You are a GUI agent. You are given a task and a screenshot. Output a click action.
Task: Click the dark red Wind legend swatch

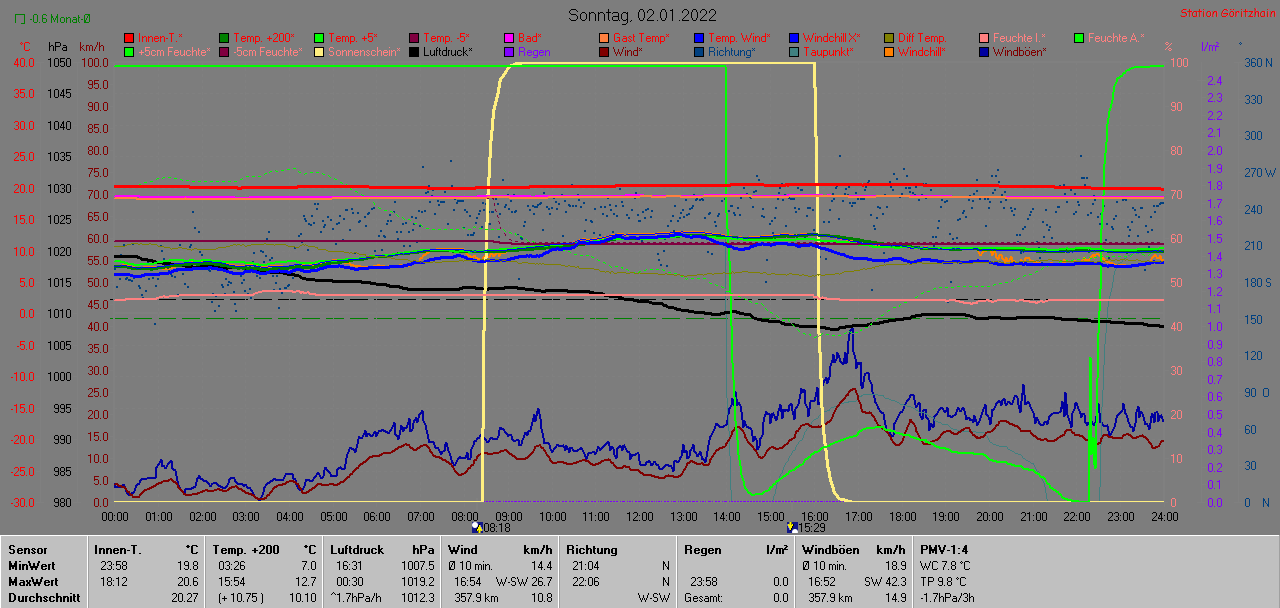[604, 51]
